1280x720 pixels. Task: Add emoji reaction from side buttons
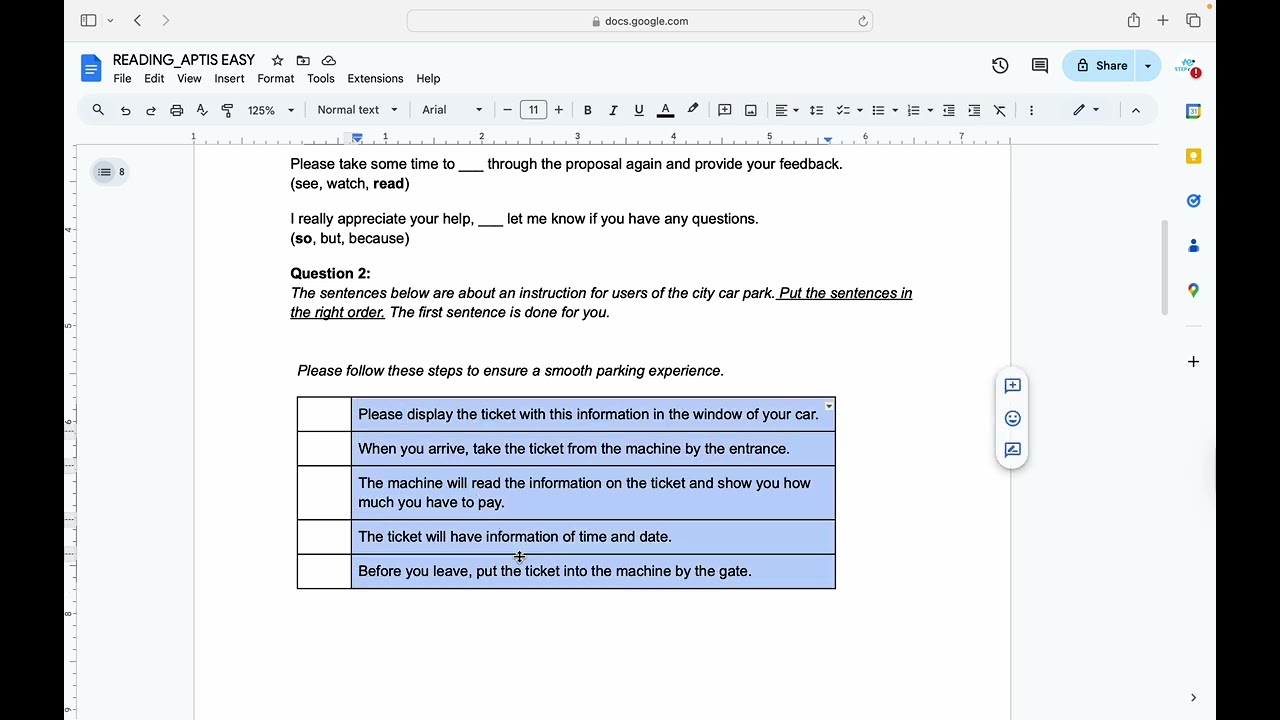coord(1013,418)
